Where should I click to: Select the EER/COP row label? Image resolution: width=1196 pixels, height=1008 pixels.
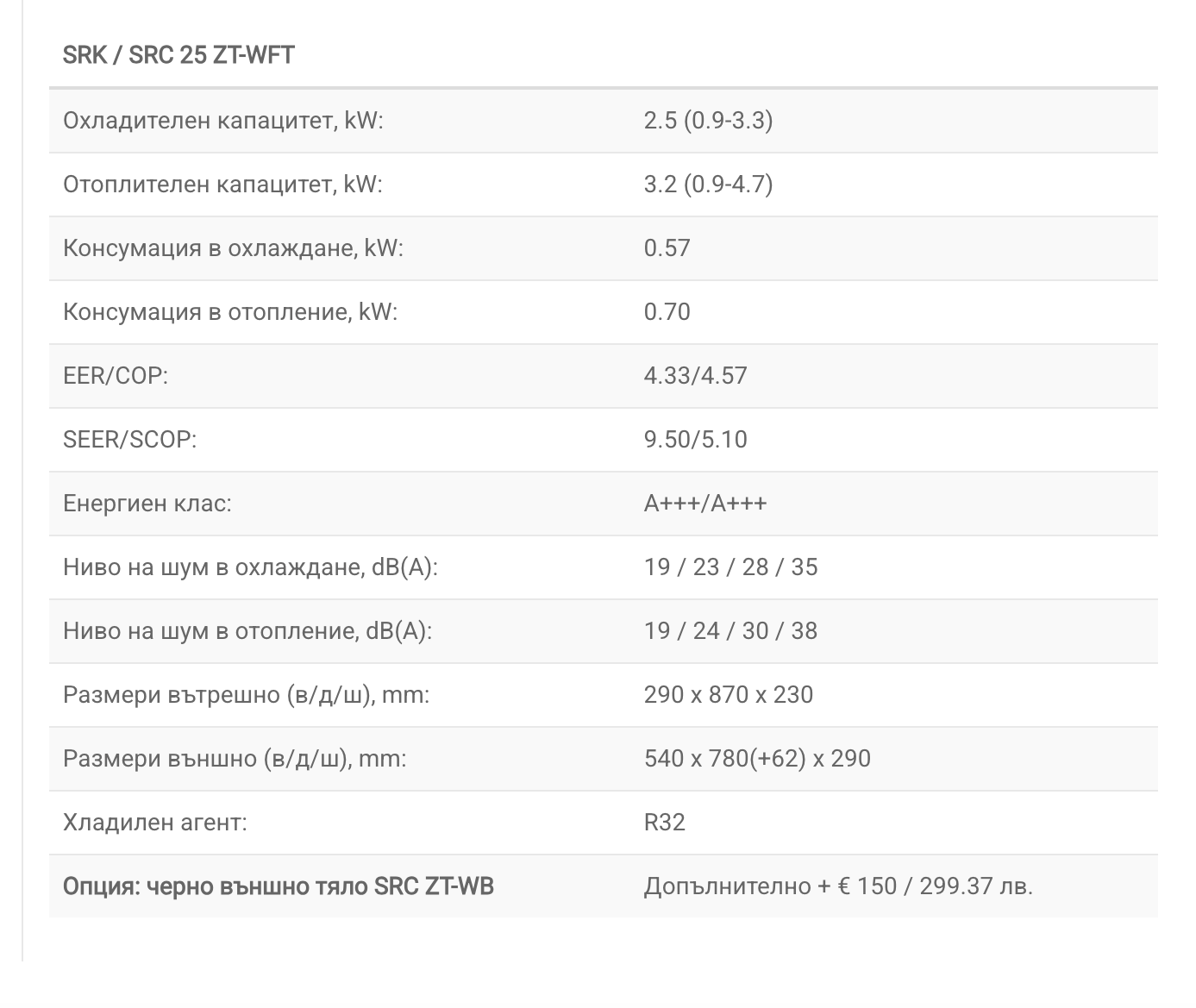click(116, 375)
